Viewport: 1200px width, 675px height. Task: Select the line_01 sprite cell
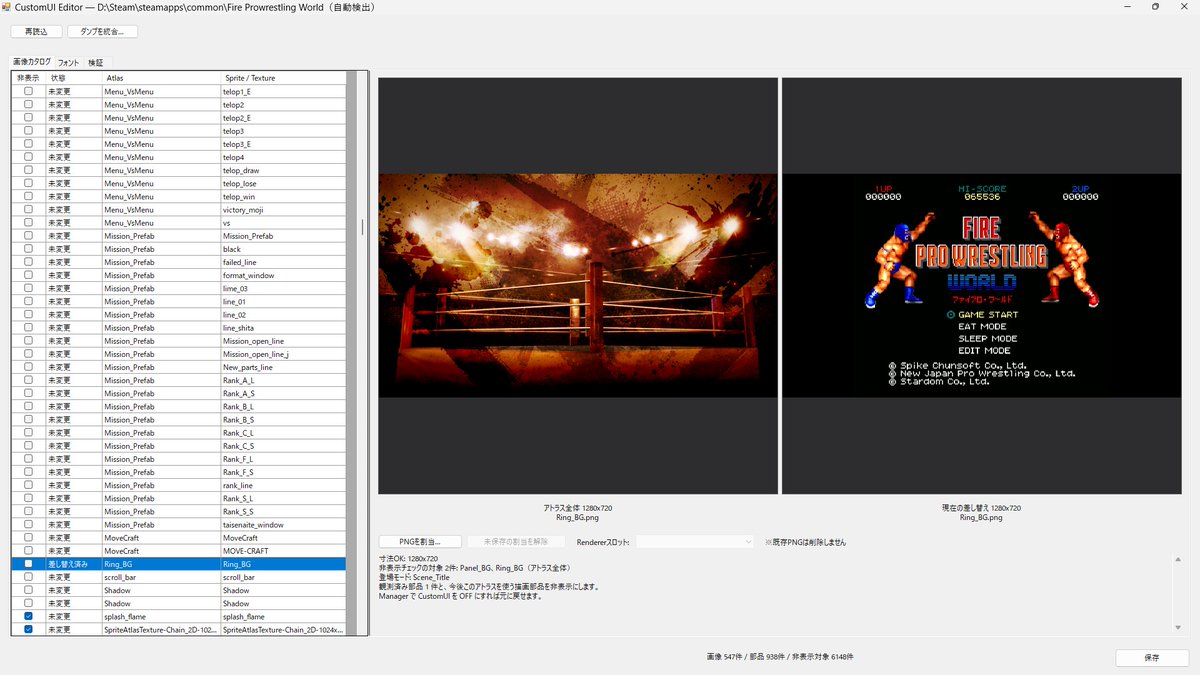coord(283,301)
